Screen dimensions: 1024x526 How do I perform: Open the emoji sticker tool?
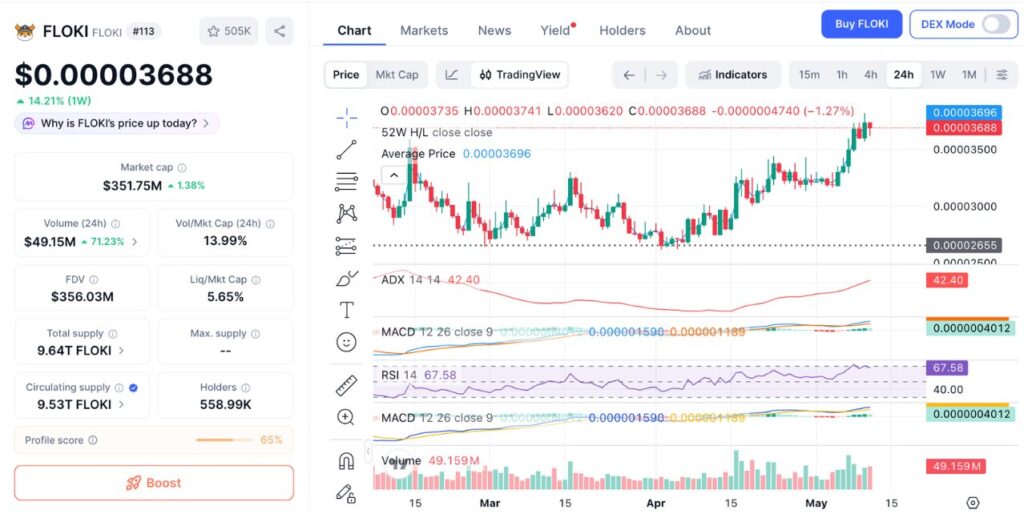point(346,342)
